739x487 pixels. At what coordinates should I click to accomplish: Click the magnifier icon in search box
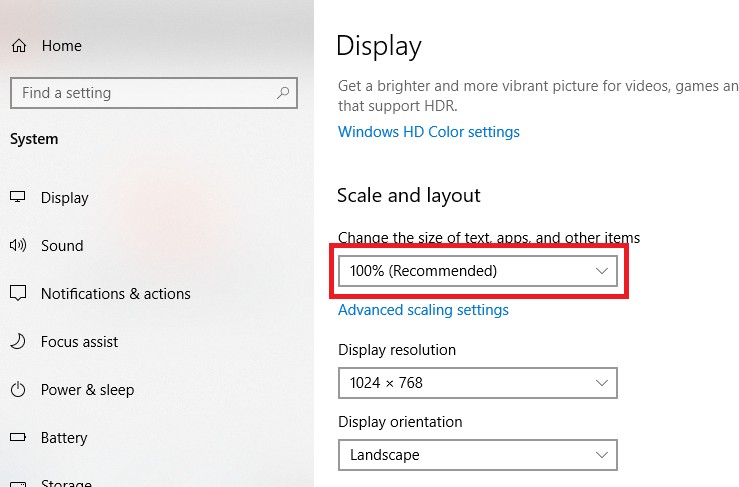pos(283,93)
